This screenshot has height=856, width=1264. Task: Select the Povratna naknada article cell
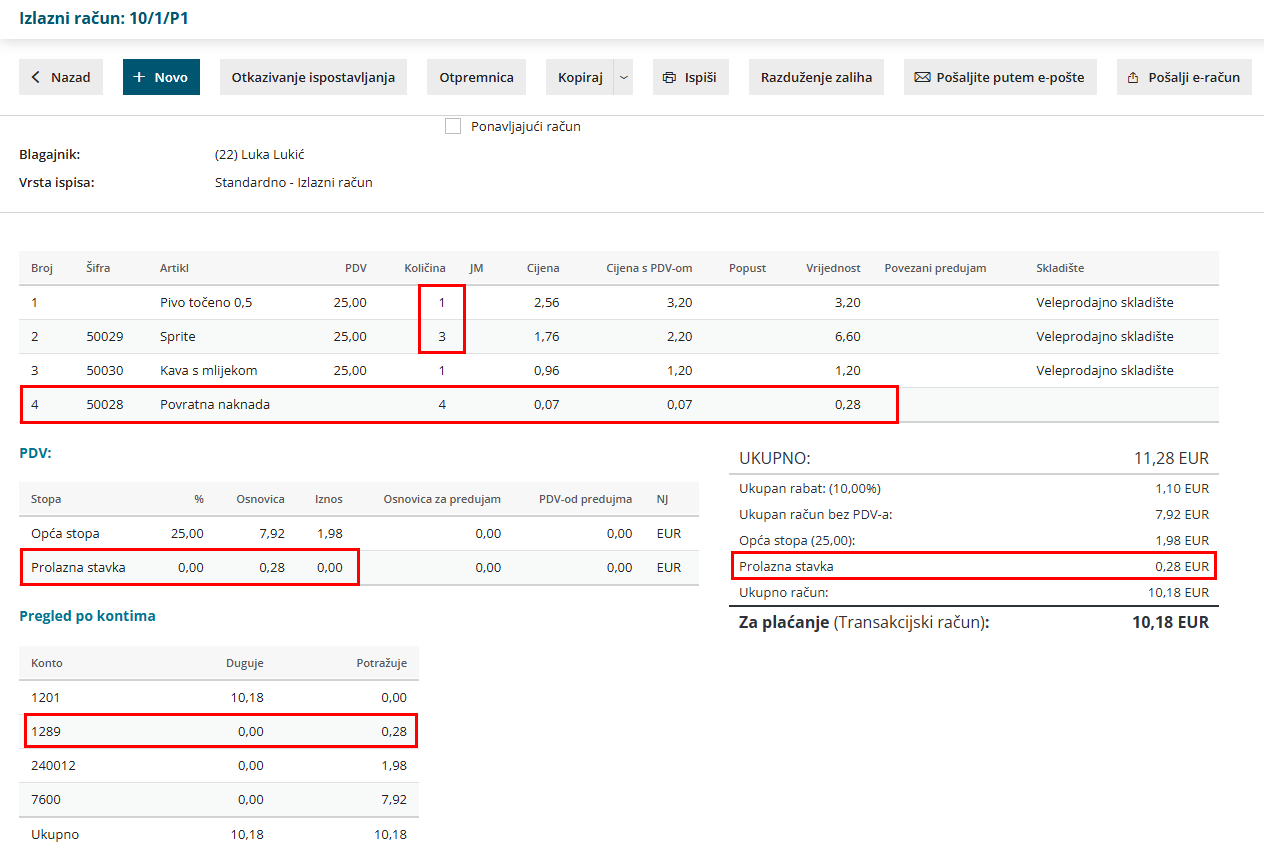pyautogui.click(x=215, y=404)
